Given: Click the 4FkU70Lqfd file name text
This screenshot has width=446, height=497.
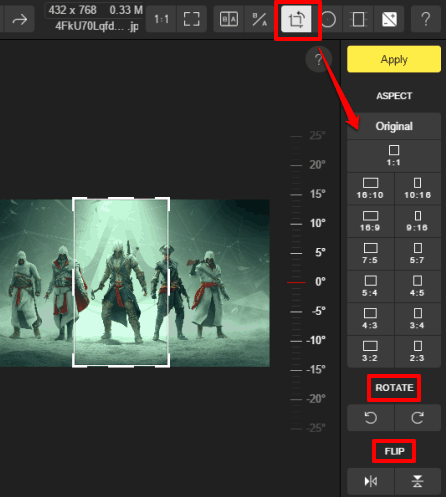Looking at the screenshot, I should point(97,26).
